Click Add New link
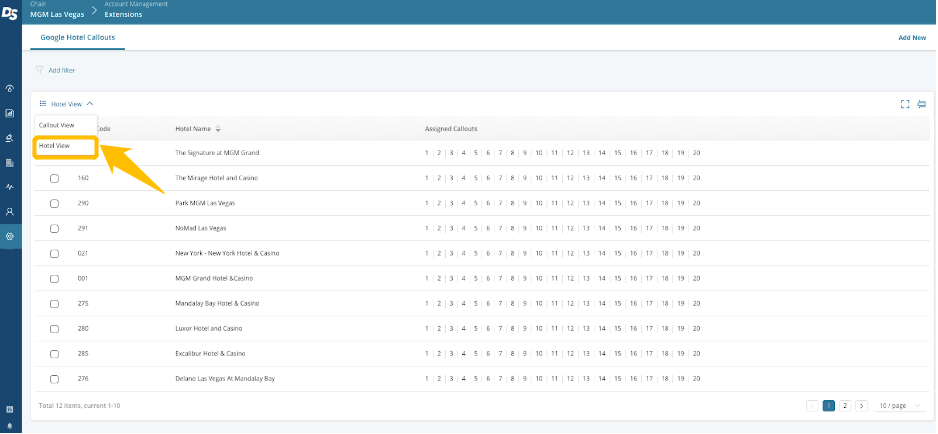938x434 pixels. (912, 38)
